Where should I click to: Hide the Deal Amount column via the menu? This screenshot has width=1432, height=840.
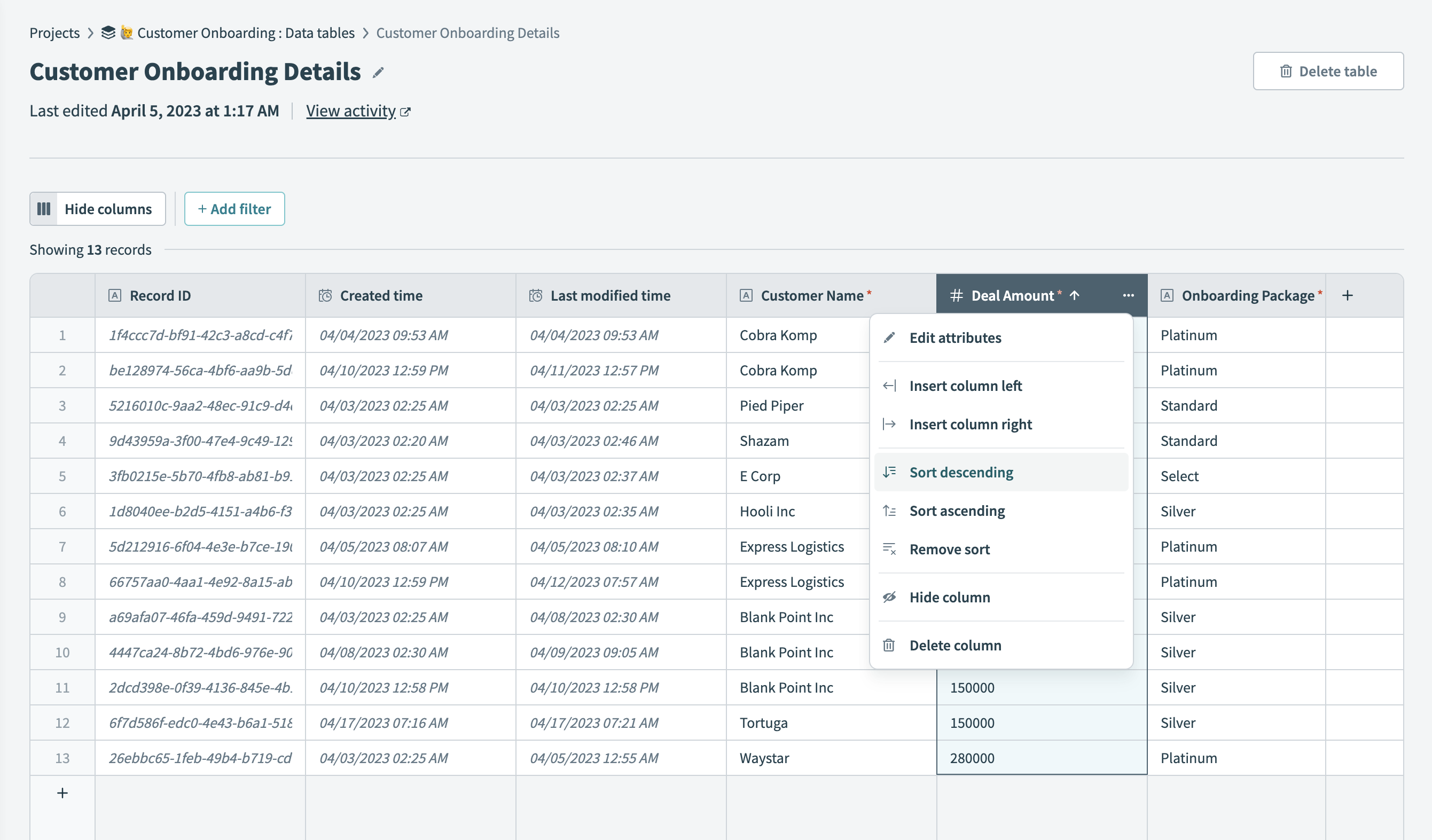tap(950, 597)
